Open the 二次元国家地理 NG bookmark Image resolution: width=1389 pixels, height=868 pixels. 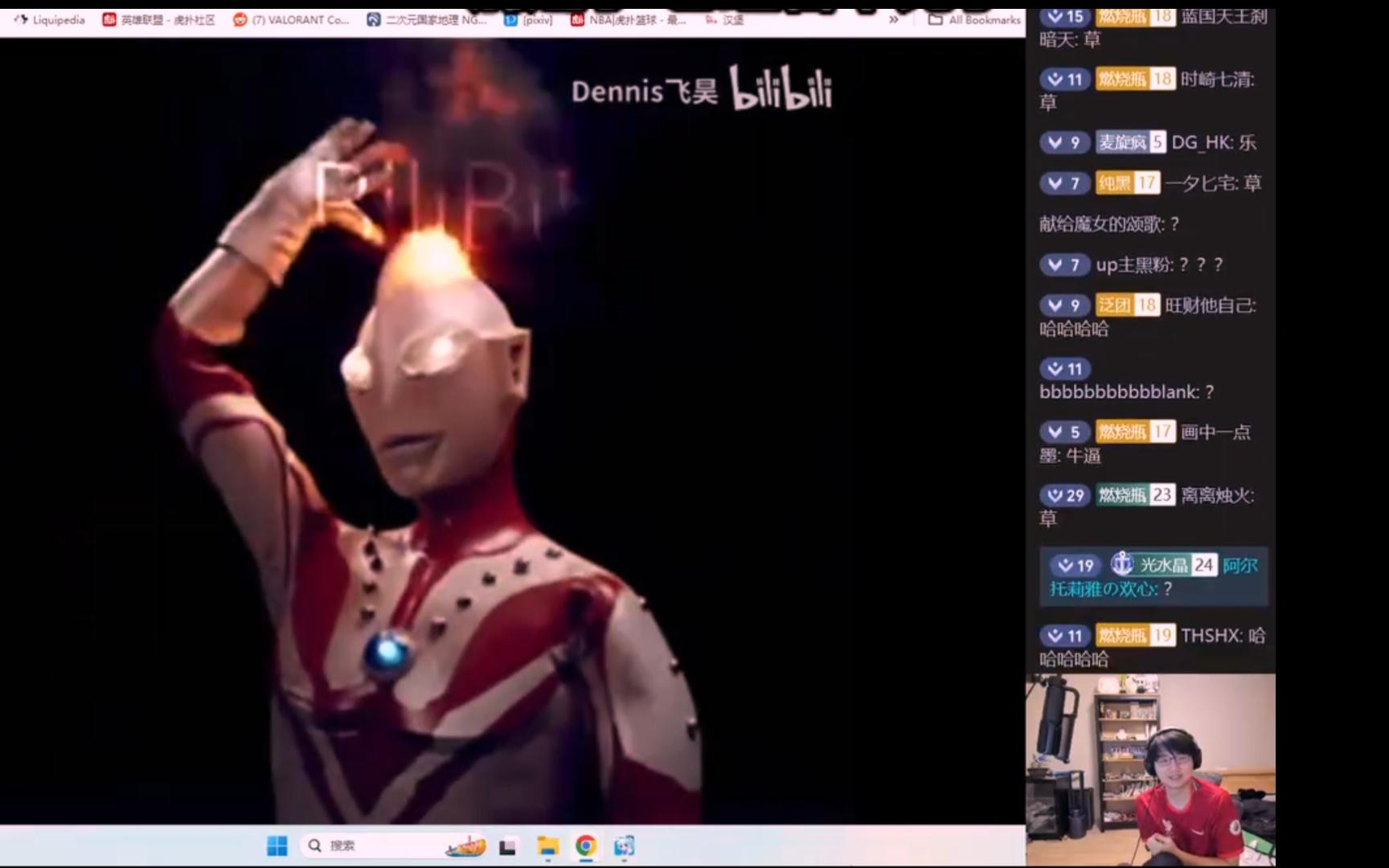point(427,20)
